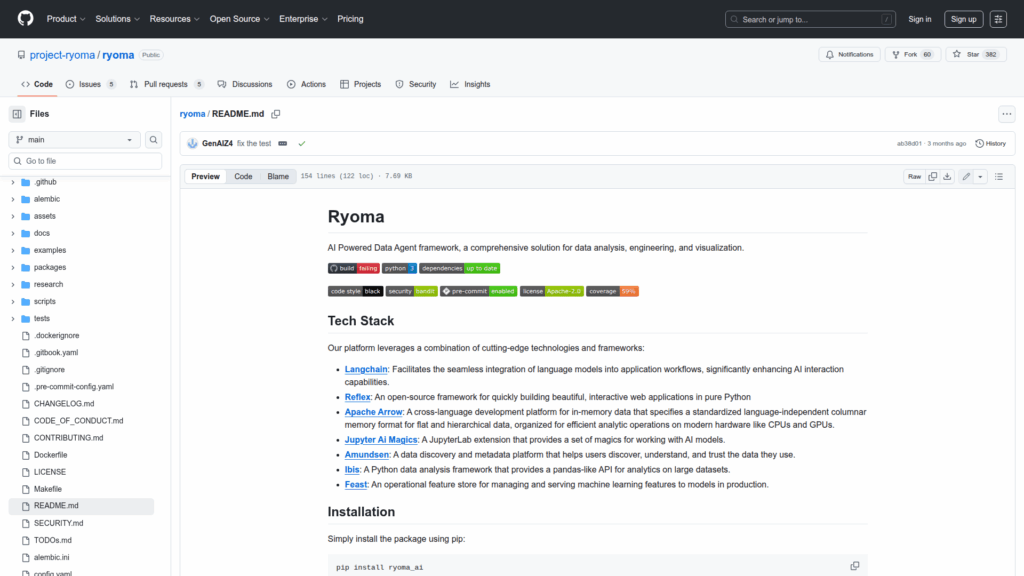Switch file view to Blame

[x=277, y=177]
